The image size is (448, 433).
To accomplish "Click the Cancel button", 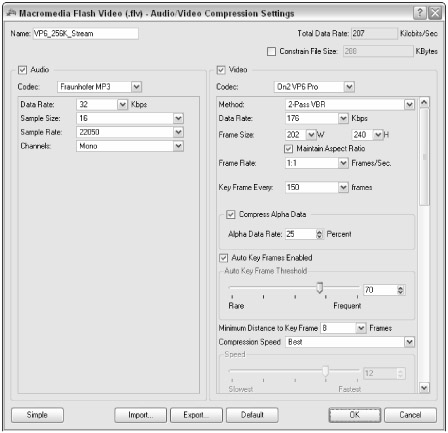I will 411,415.
